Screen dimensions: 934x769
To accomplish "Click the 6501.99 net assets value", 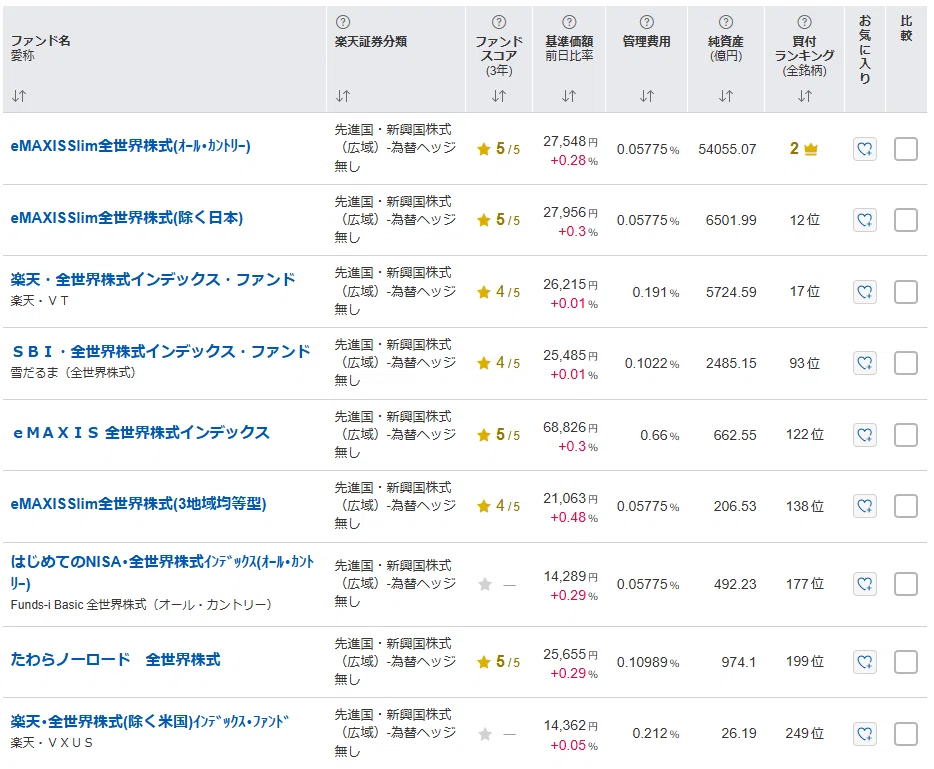I will point(731,220).
